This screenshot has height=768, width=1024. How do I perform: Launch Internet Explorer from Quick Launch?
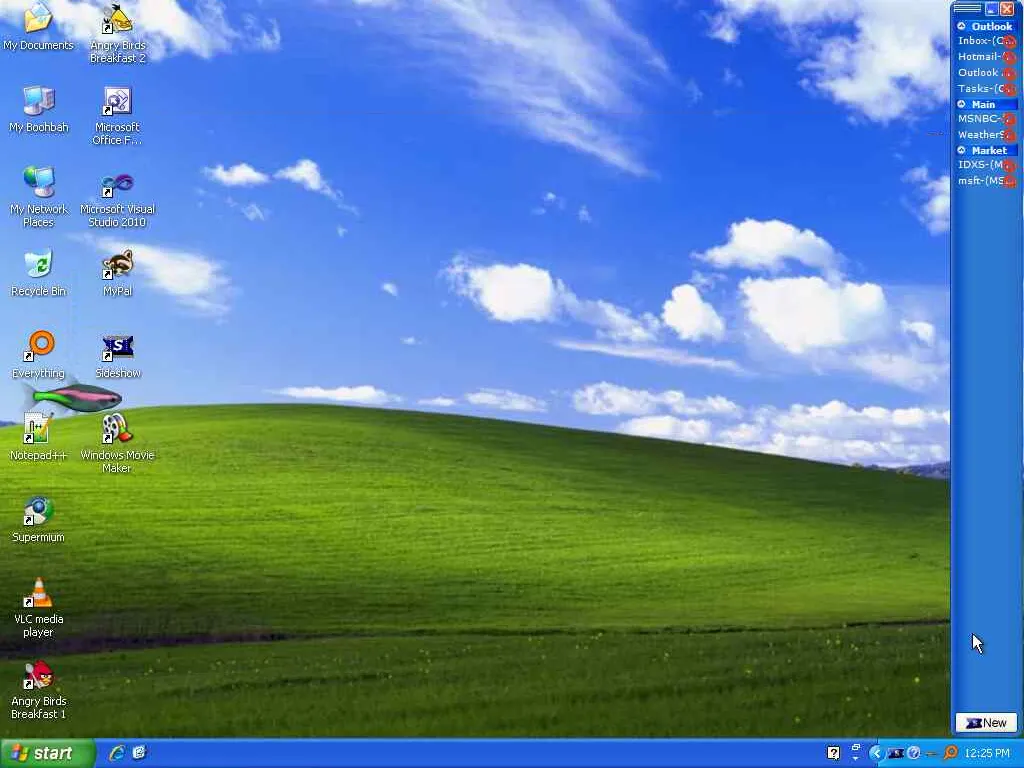[117, 753]
